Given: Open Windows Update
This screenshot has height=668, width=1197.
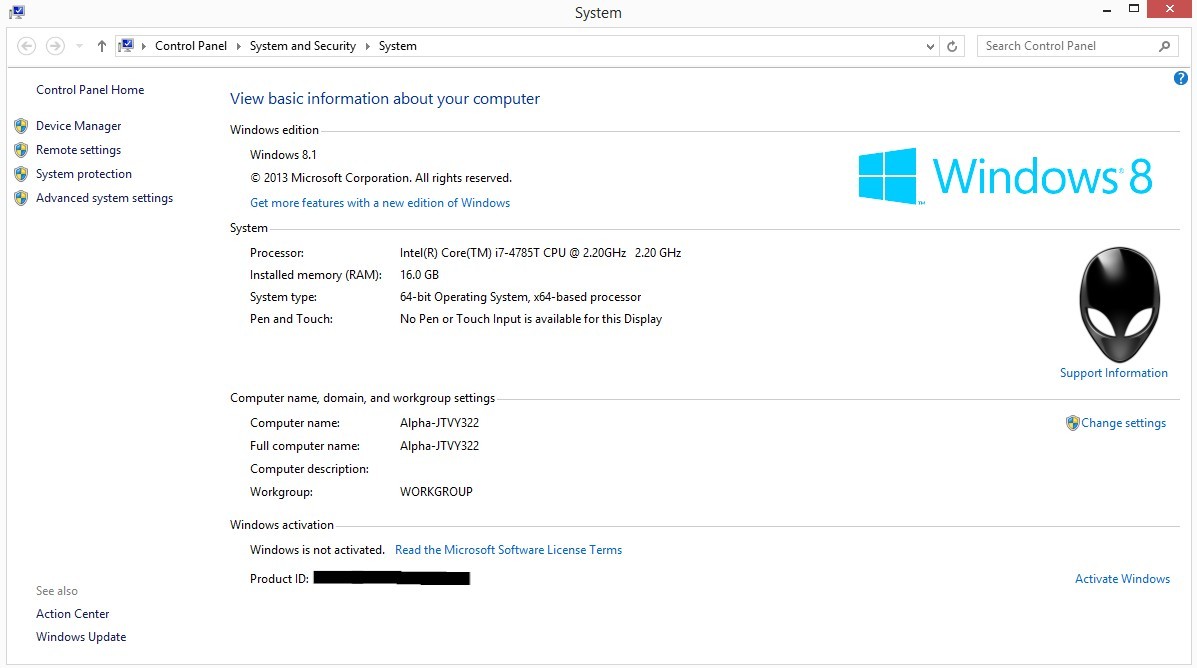Looking at the screenshot, I should tap(81, 637).
